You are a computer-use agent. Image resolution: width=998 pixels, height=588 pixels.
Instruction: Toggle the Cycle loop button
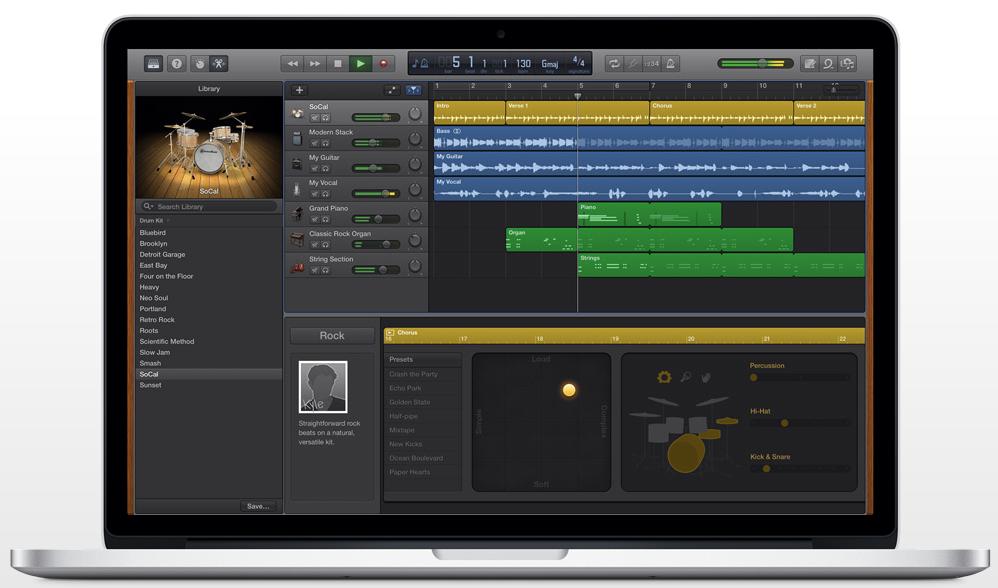coord(614,64)
